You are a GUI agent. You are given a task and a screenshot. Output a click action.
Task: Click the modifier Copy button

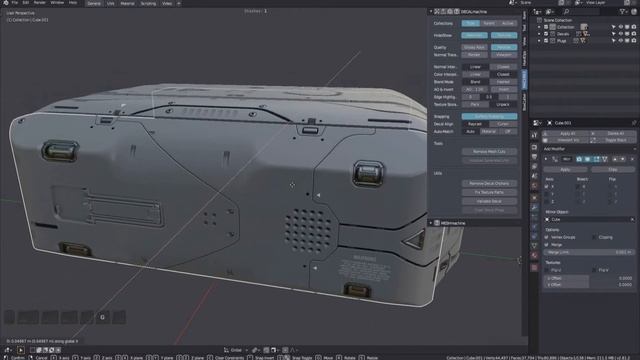pyautogui.click(x=613, y=169)
